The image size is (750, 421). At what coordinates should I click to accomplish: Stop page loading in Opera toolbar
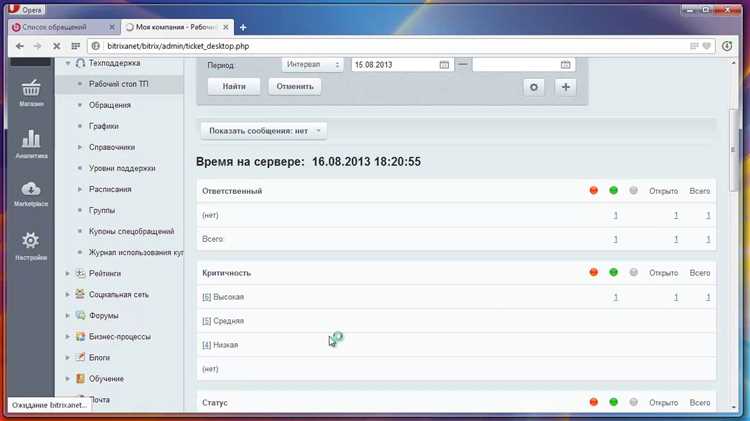[x=56, y=46]
